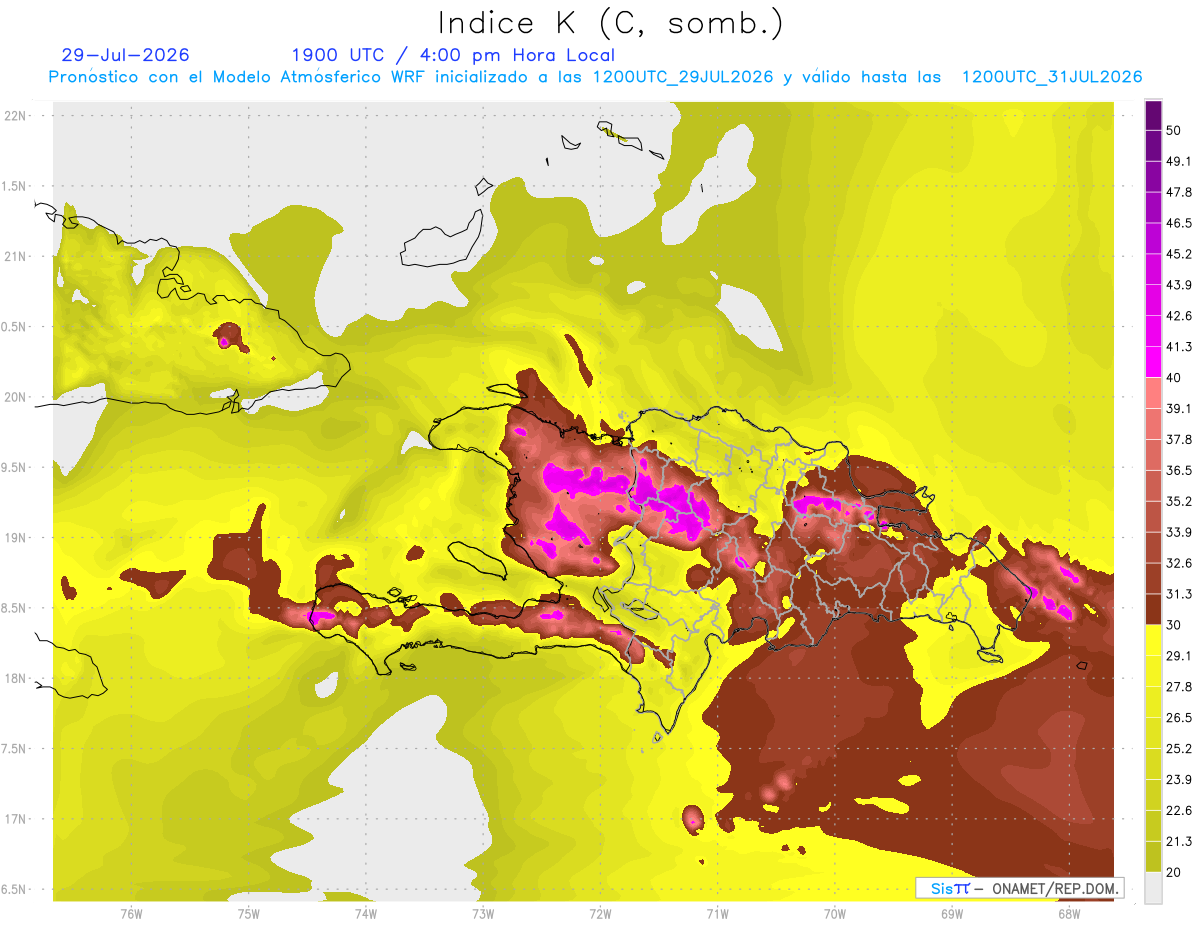Click the '1900 UTC / 4:00 pm Hora Local' time label
This screenshot has width=1200, height=927.
click(453, 55)
